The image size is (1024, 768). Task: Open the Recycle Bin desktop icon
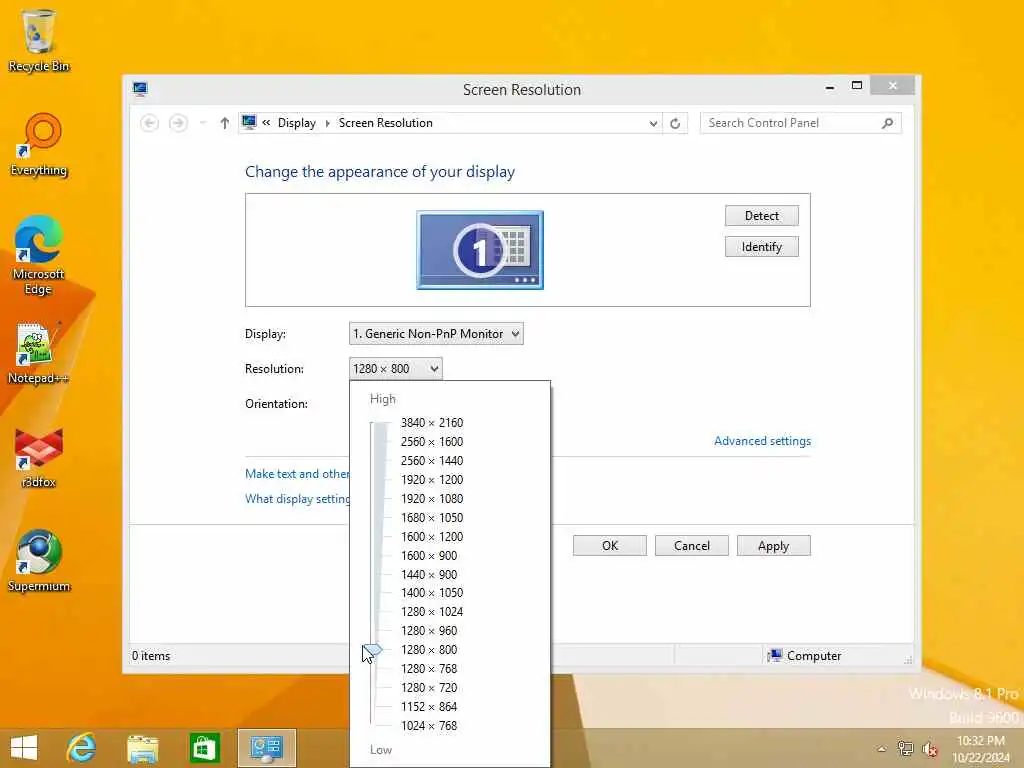coord(39,40)
